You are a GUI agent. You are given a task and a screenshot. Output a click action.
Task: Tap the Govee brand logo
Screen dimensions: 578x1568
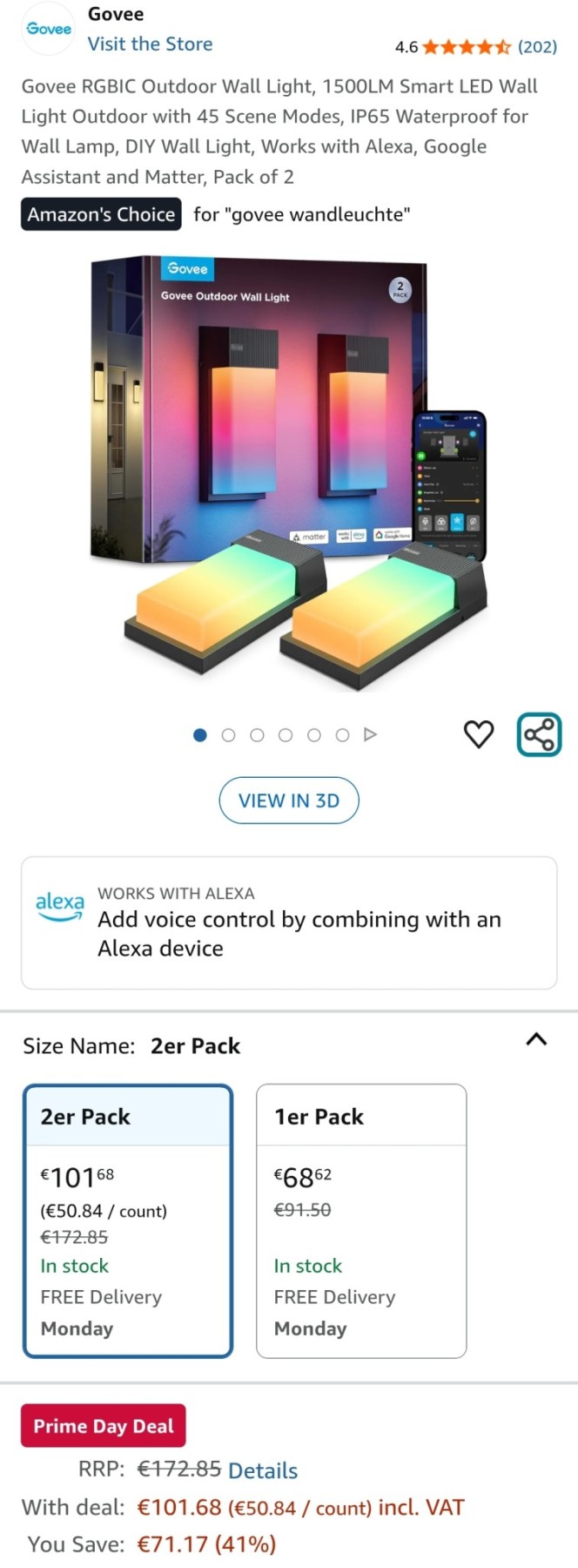pyautogui.click(x=49, y=30)
